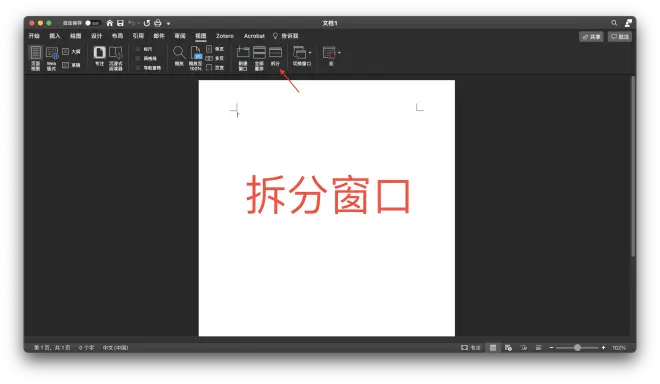Select Print Layout (页面视图) view

[x=36, y=58]
